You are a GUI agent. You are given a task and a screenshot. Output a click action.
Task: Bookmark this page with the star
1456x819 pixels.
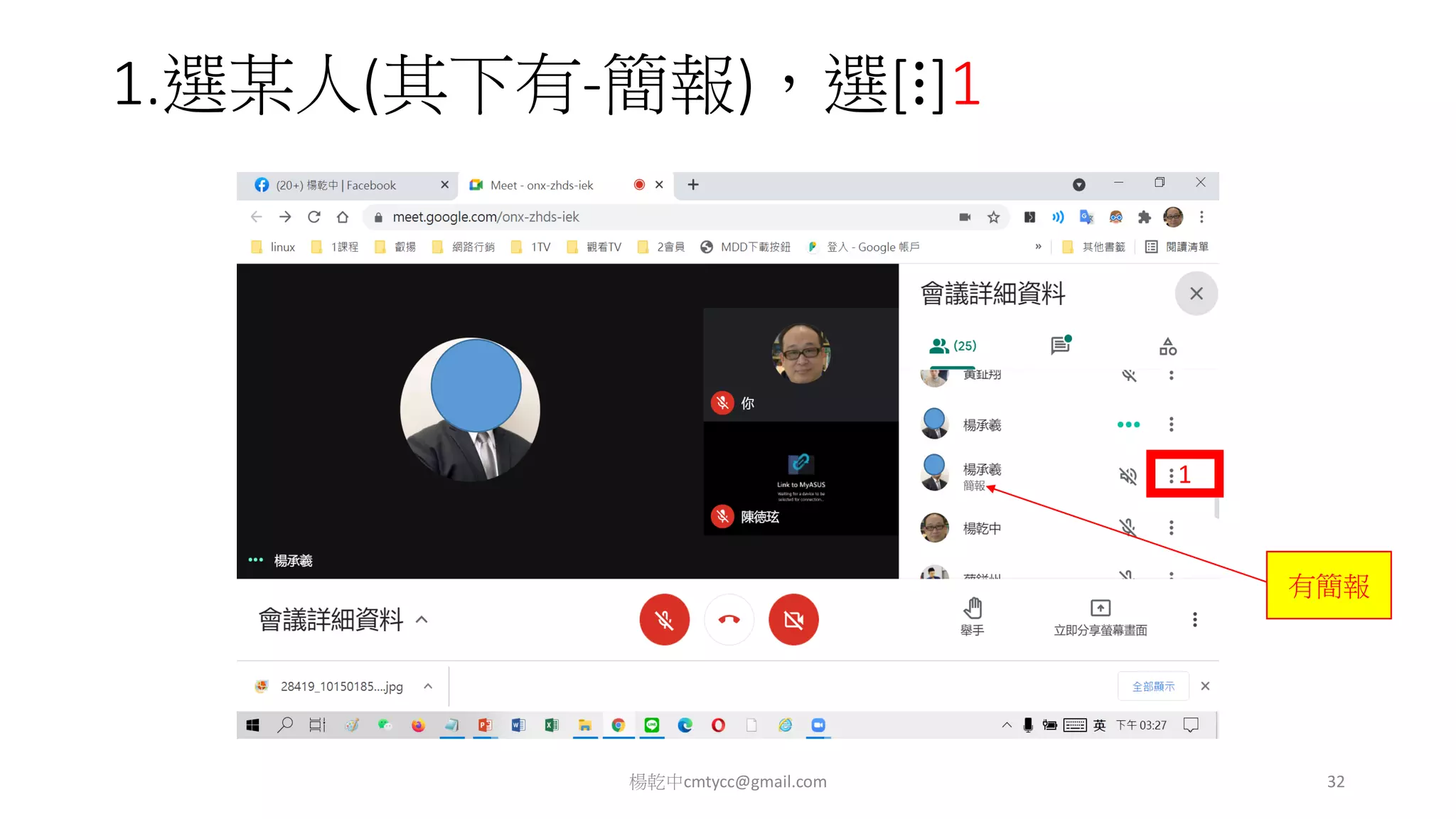993,218
